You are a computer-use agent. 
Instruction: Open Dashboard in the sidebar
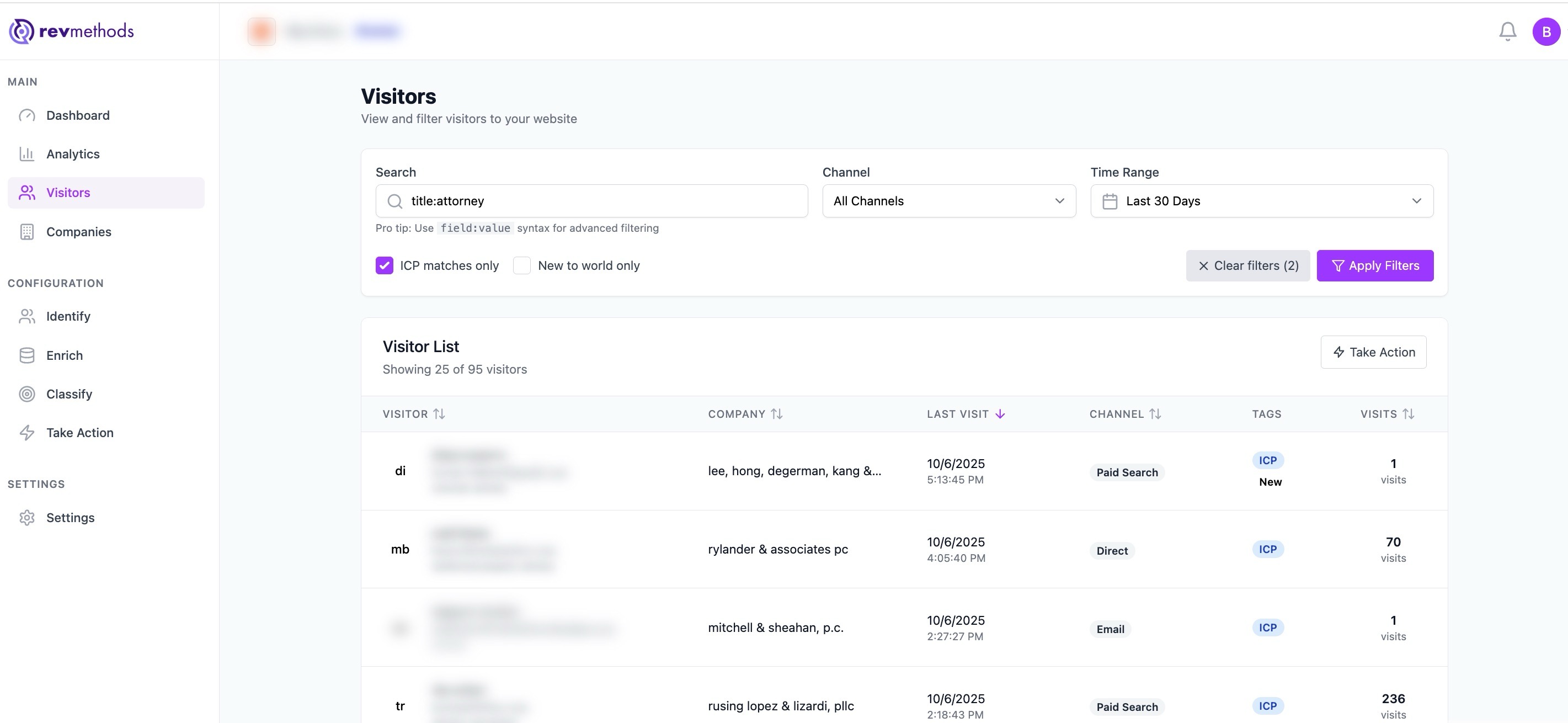point(78,116)
